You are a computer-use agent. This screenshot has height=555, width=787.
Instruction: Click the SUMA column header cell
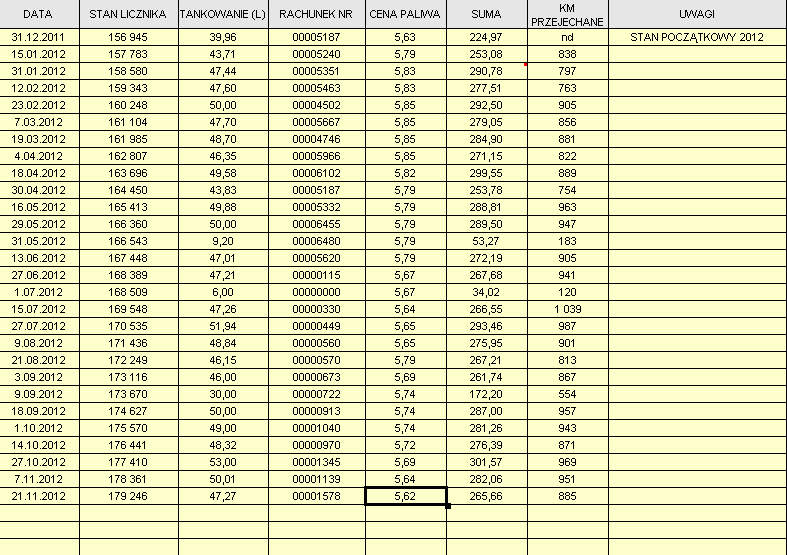point(486,15)
